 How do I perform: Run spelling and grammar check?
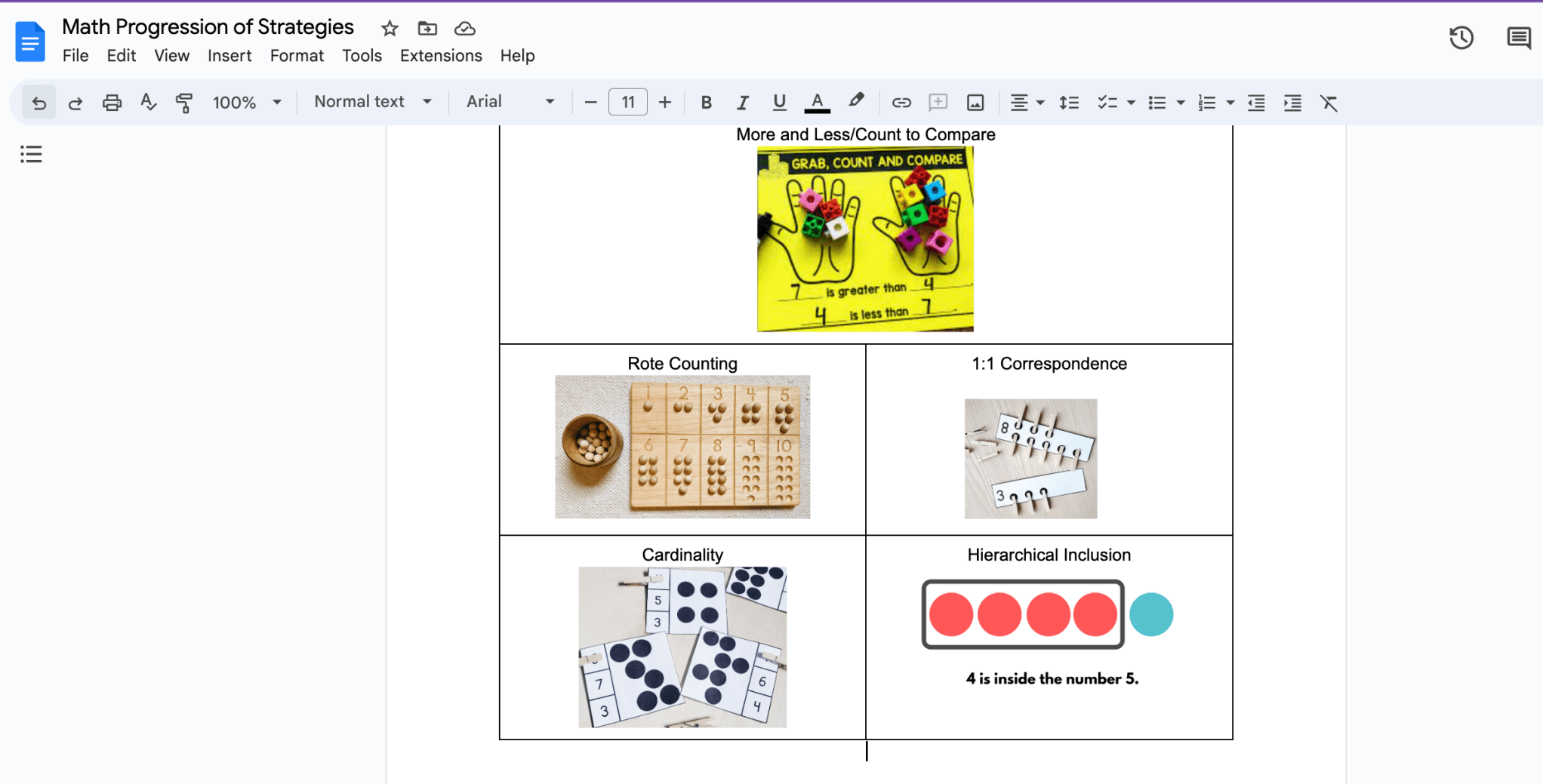(x=148, y=103)
